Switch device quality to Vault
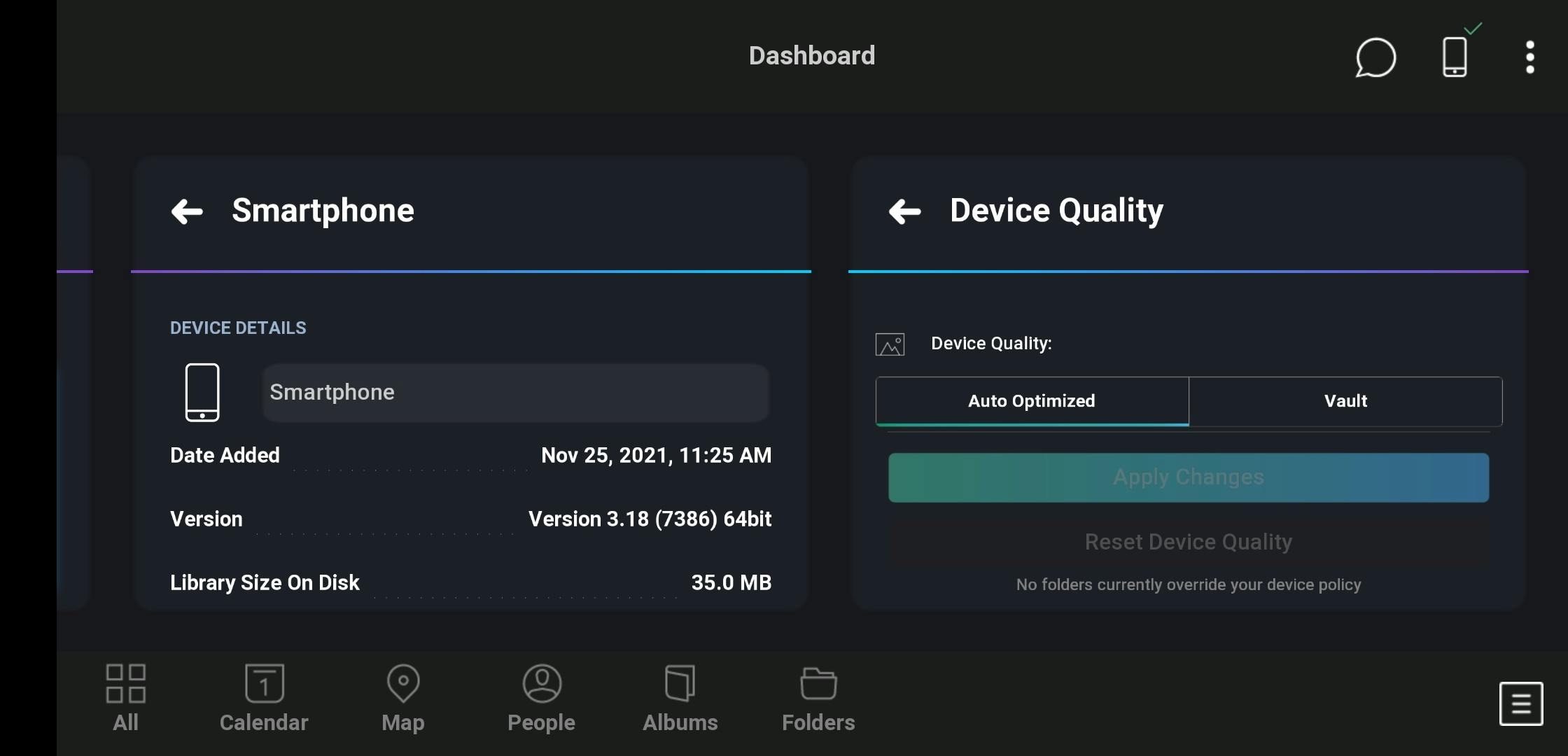1568x756 pixels. click(1345, 401)
